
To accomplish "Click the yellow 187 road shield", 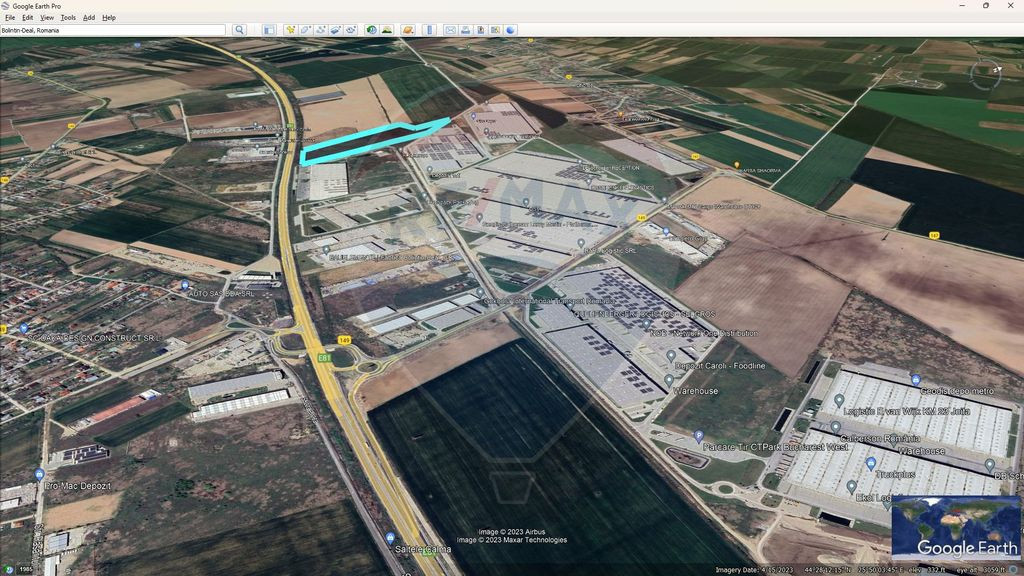I will click(x=935, y=236).
